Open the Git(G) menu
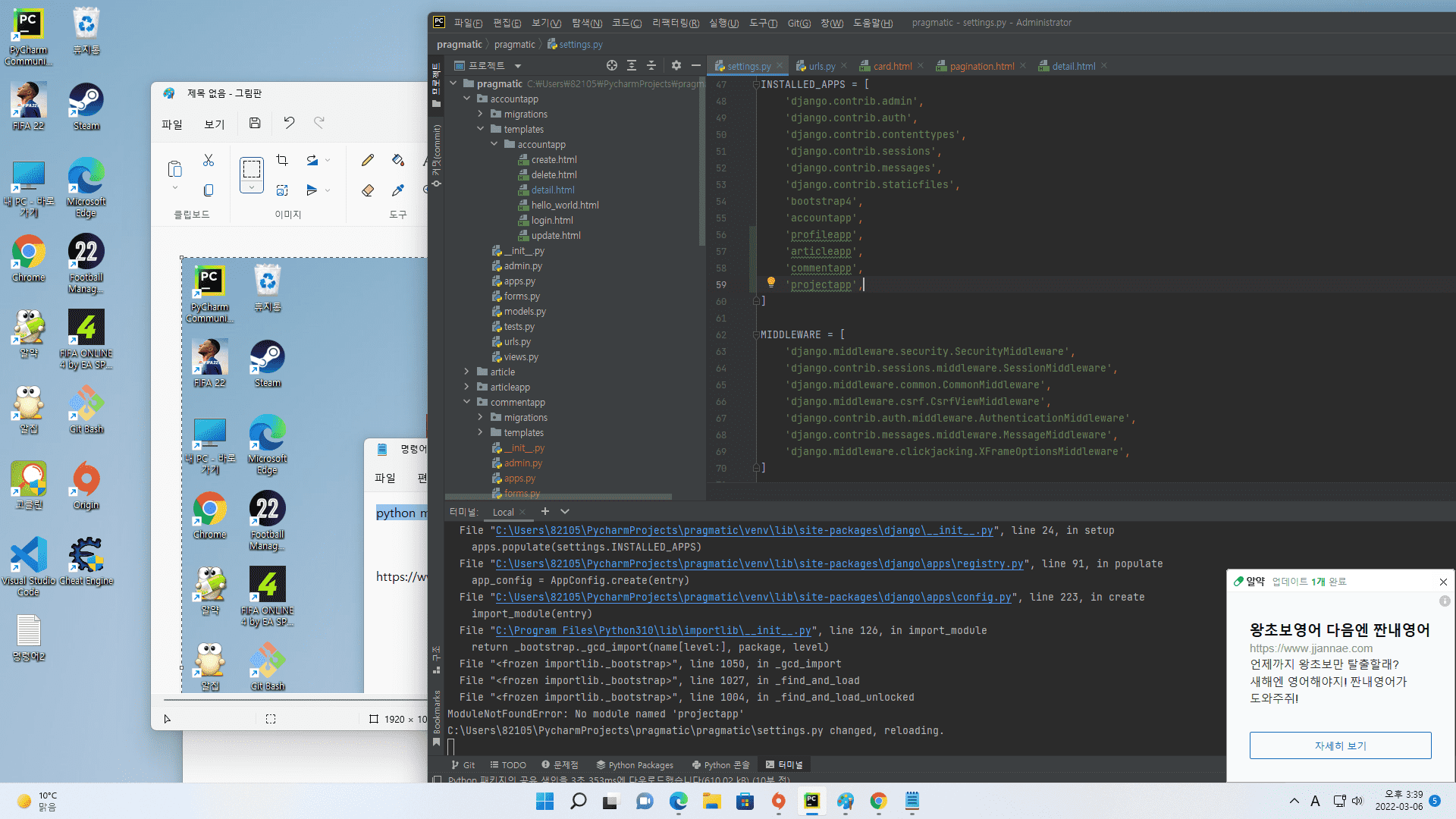This screenshot has width=1456, height=819. [x=799, y=23]
